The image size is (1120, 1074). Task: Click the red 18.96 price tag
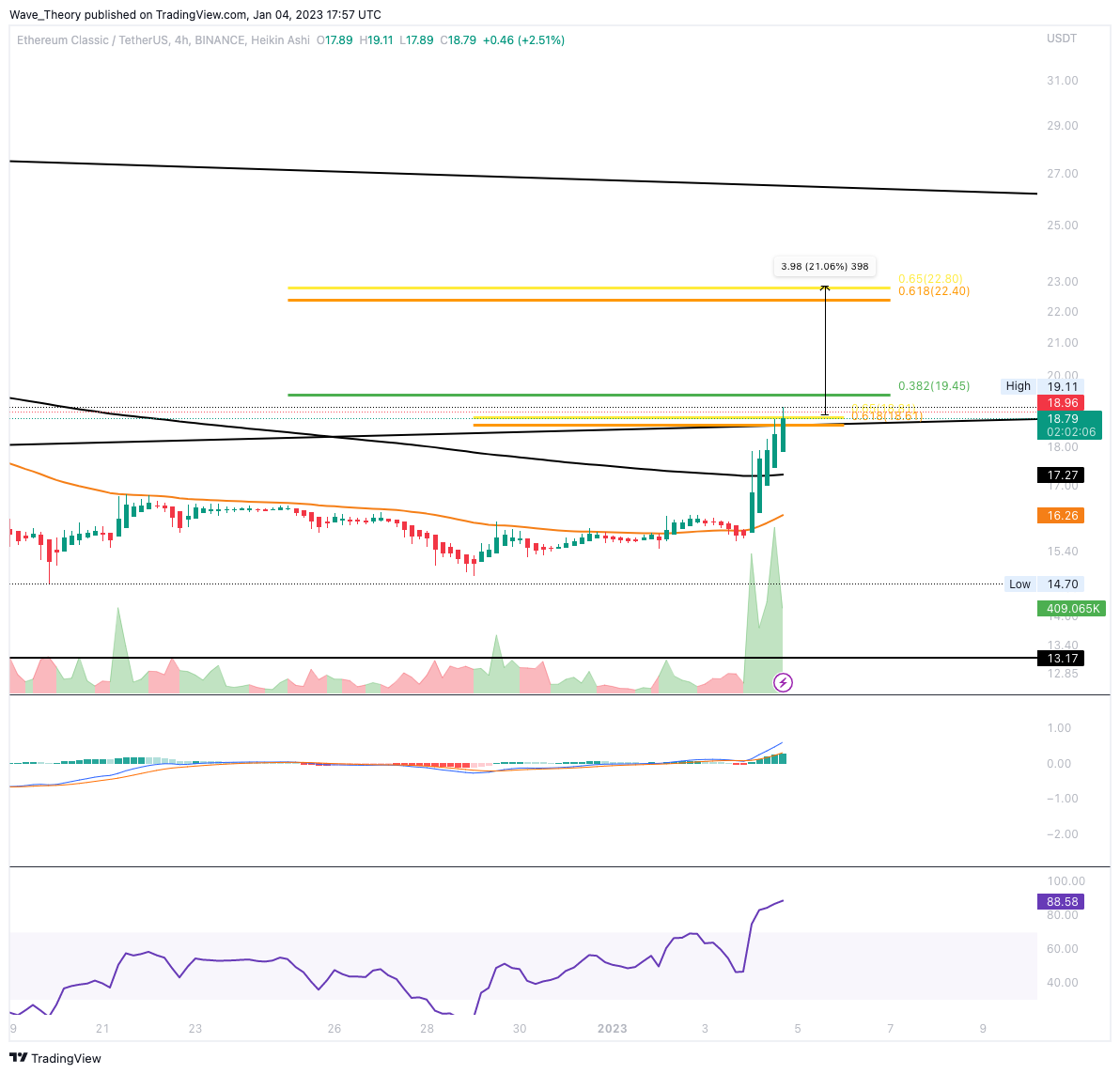(x=1061, y=402)
